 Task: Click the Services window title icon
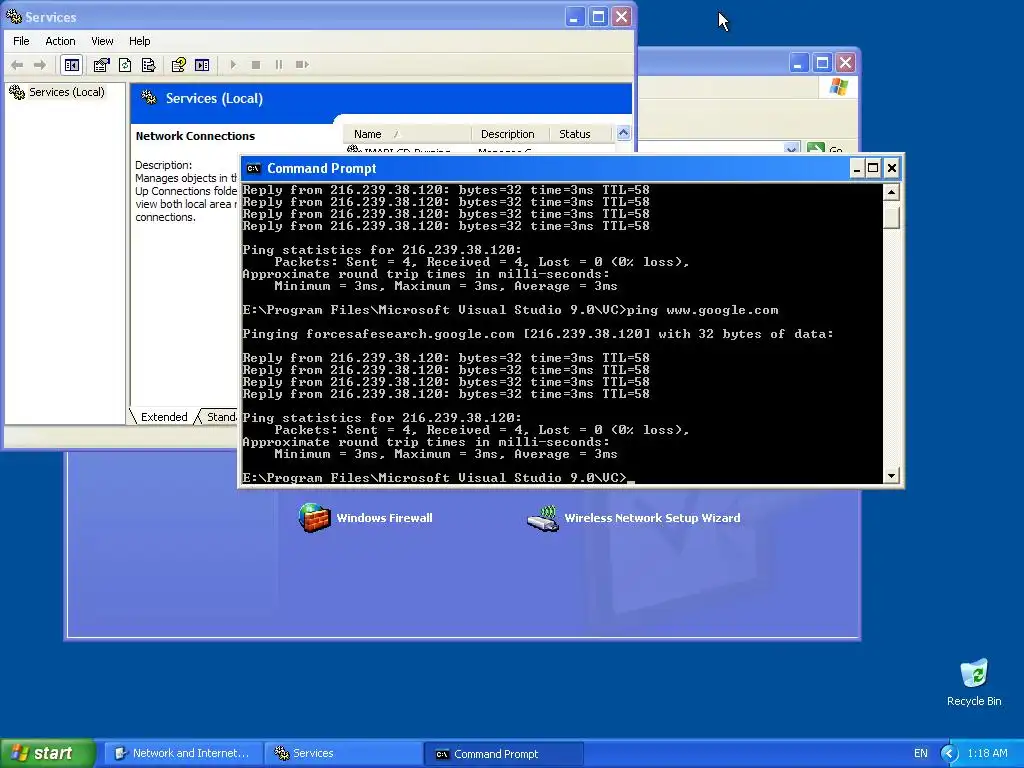(x=14, y=16)
